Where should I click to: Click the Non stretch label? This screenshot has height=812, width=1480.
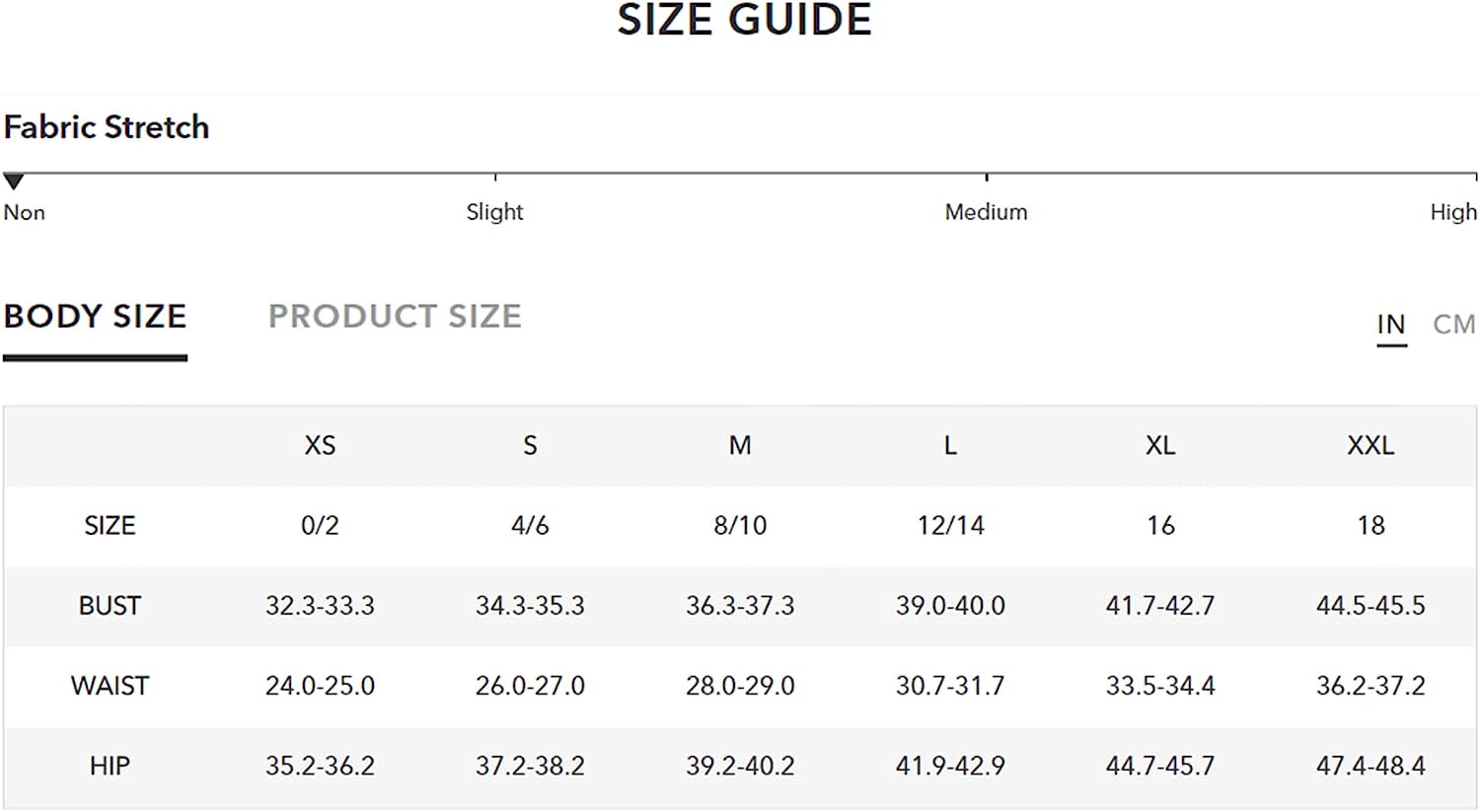(24, 212)
